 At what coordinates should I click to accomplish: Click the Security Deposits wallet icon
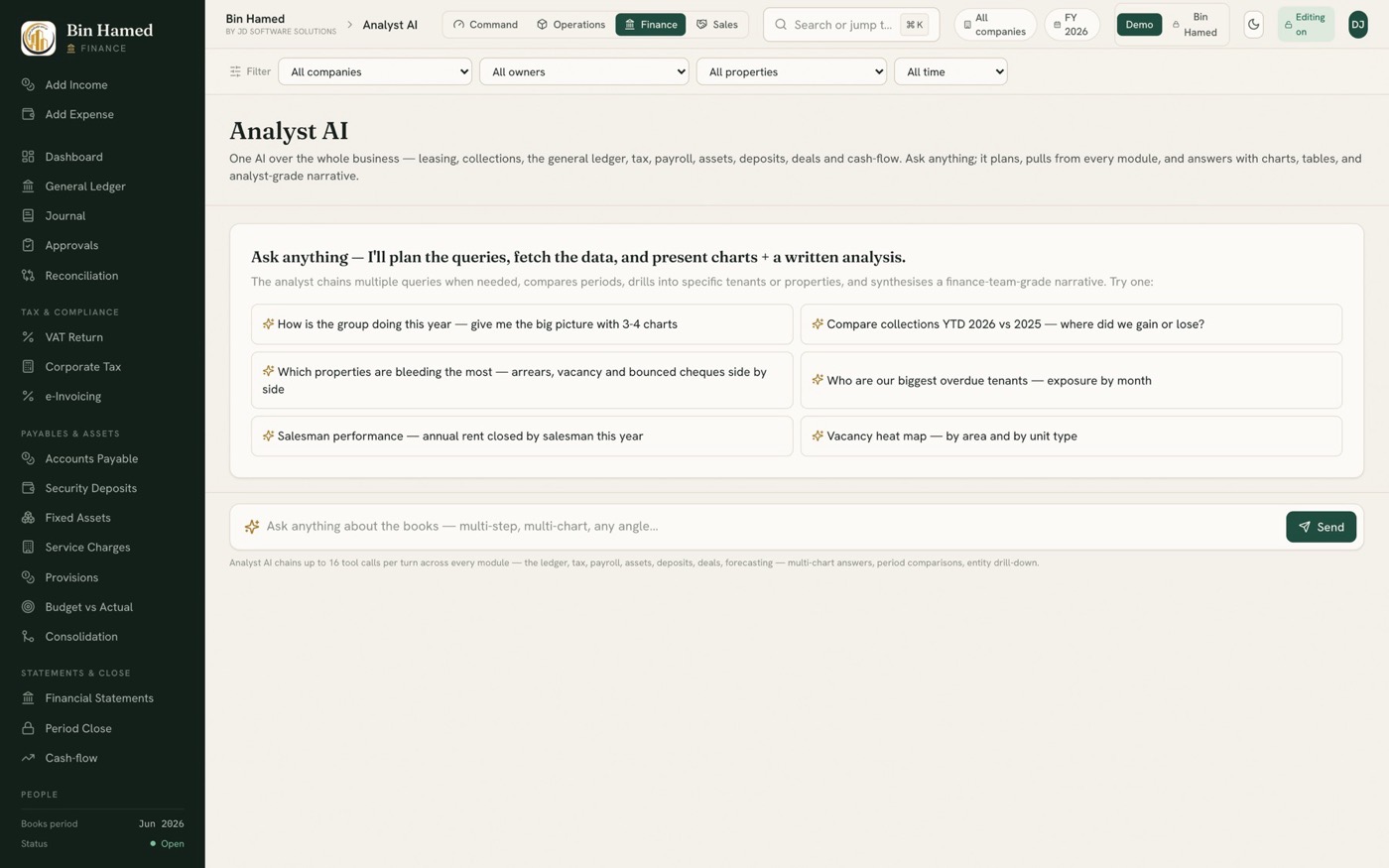pyautogui.click(x=28, y=488)
